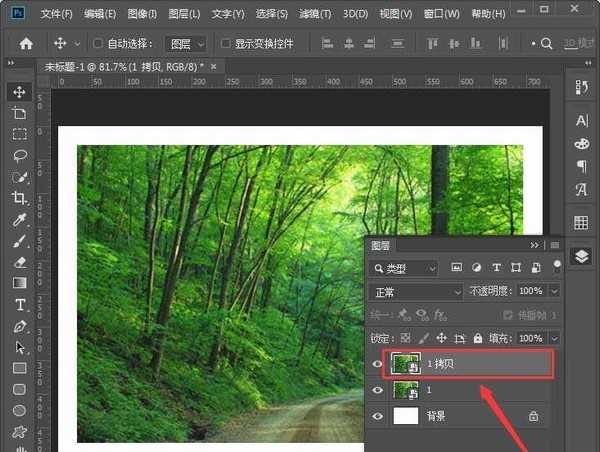
Task: Select the Eraser tool
Action: click(19, 262)
